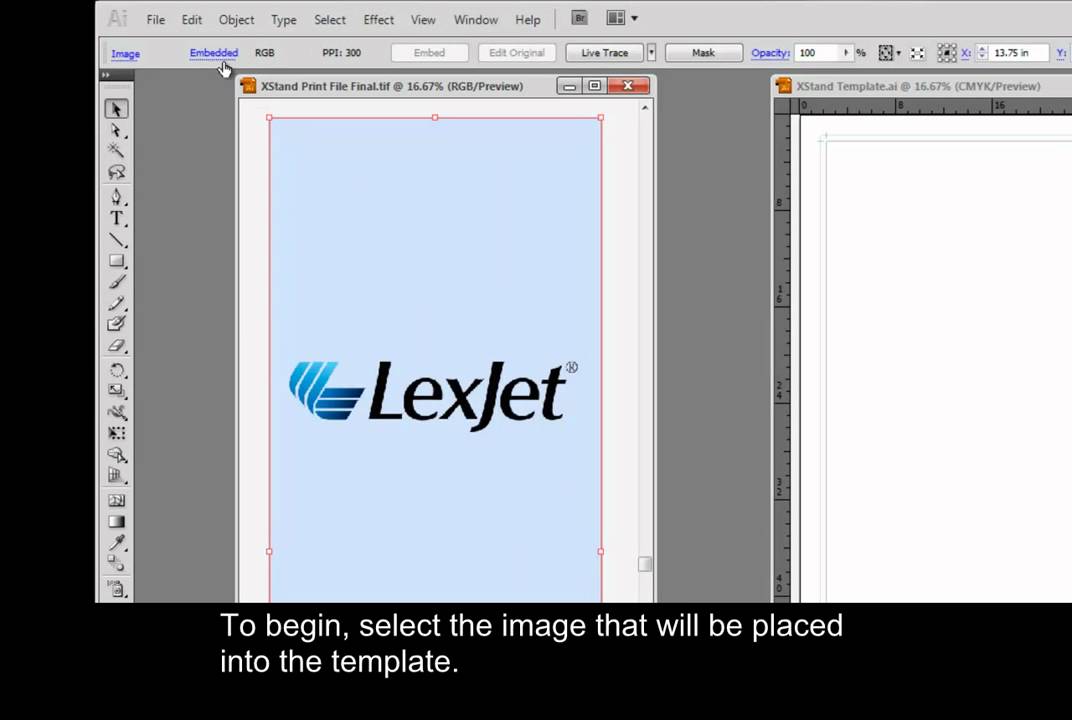Image resolution: width=1072 pixels, height=720 pixels.
Task: Click the Opacity value field
Action: click(x=818, y=53)
